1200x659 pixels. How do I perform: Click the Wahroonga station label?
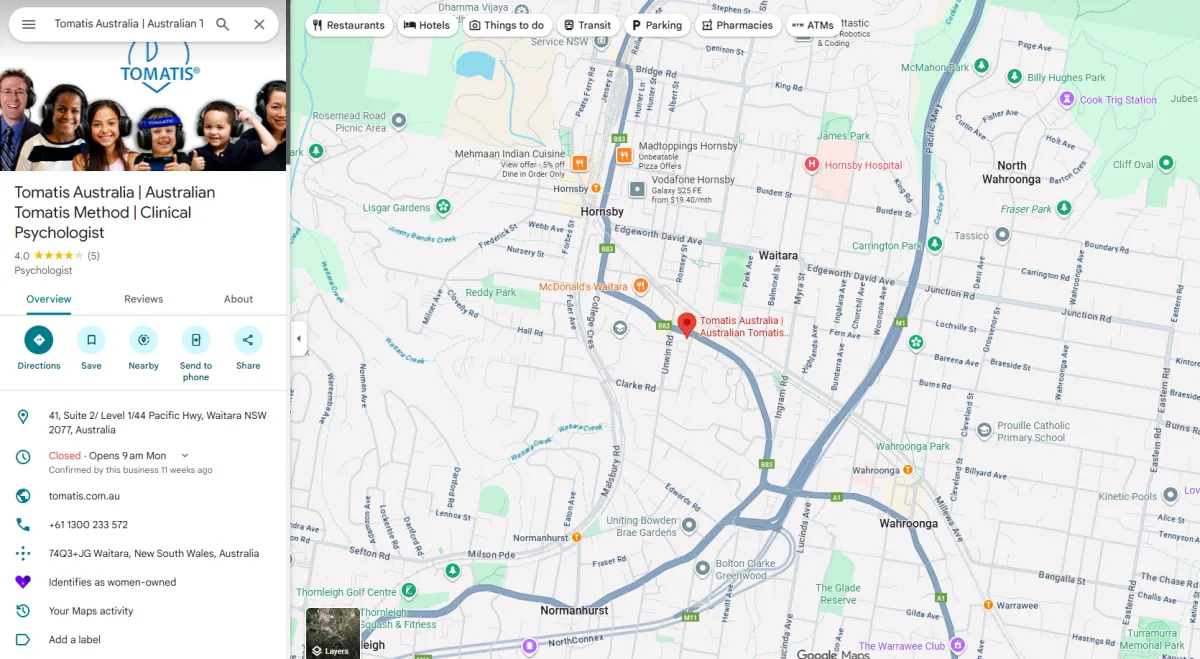(877, 470)
